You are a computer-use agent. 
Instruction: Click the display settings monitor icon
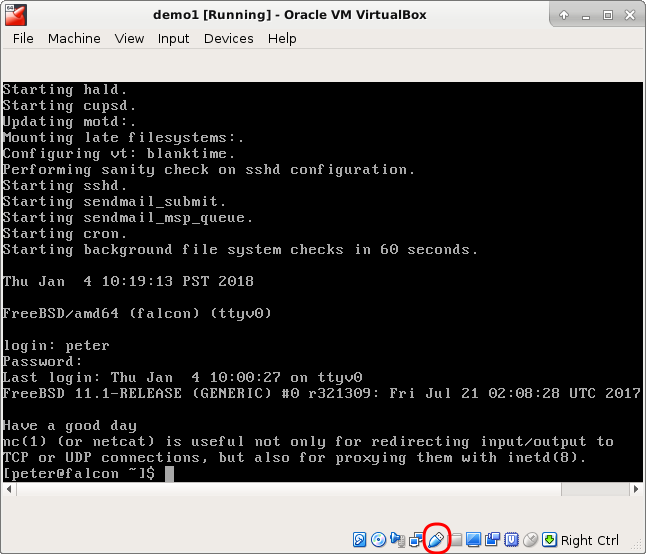tap(473, 540)
